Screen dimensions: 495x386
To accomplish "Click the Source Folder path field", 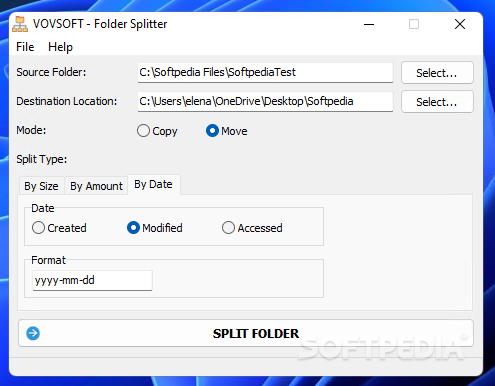I will click(x=265, y=72).
